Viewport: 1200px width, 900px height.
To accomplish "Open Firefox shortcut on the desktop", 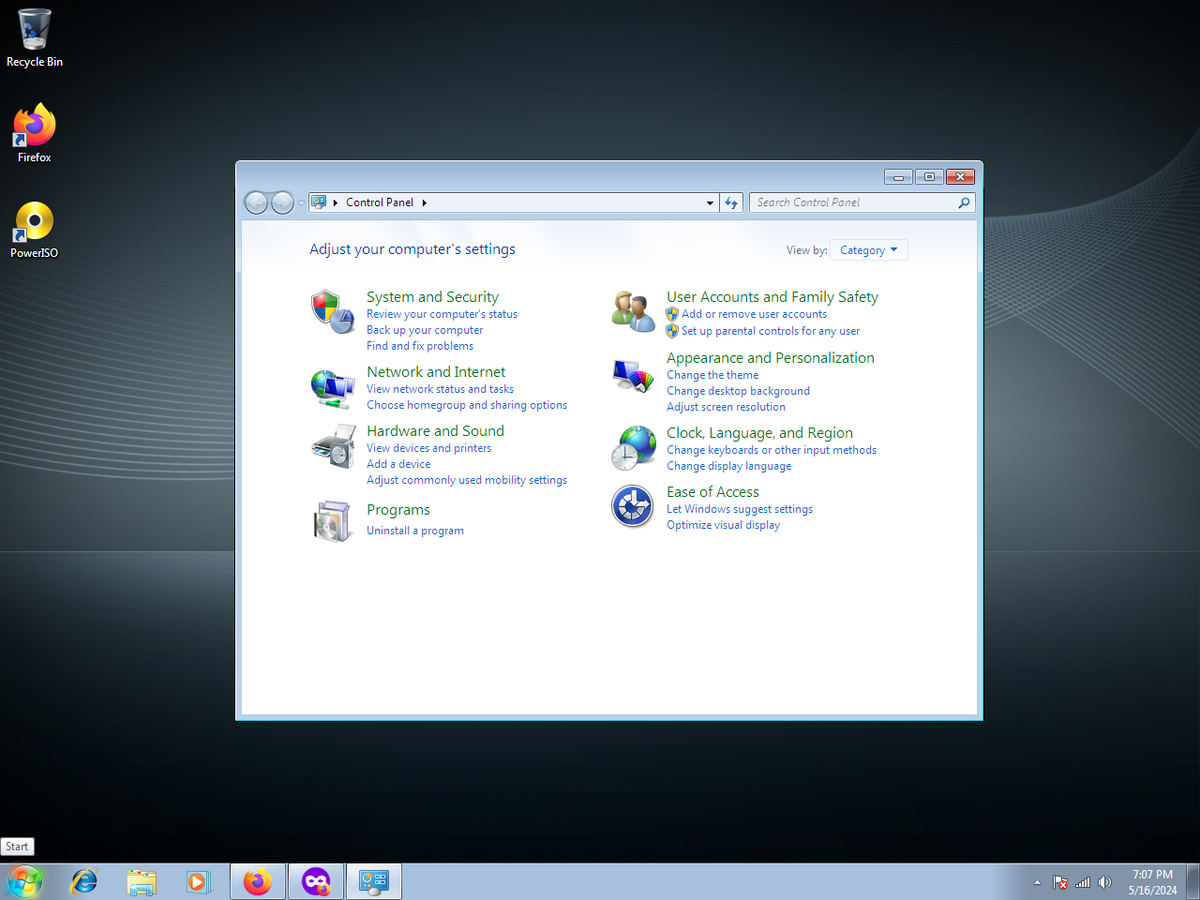I will pyautogui.click(x=34, y=133).
